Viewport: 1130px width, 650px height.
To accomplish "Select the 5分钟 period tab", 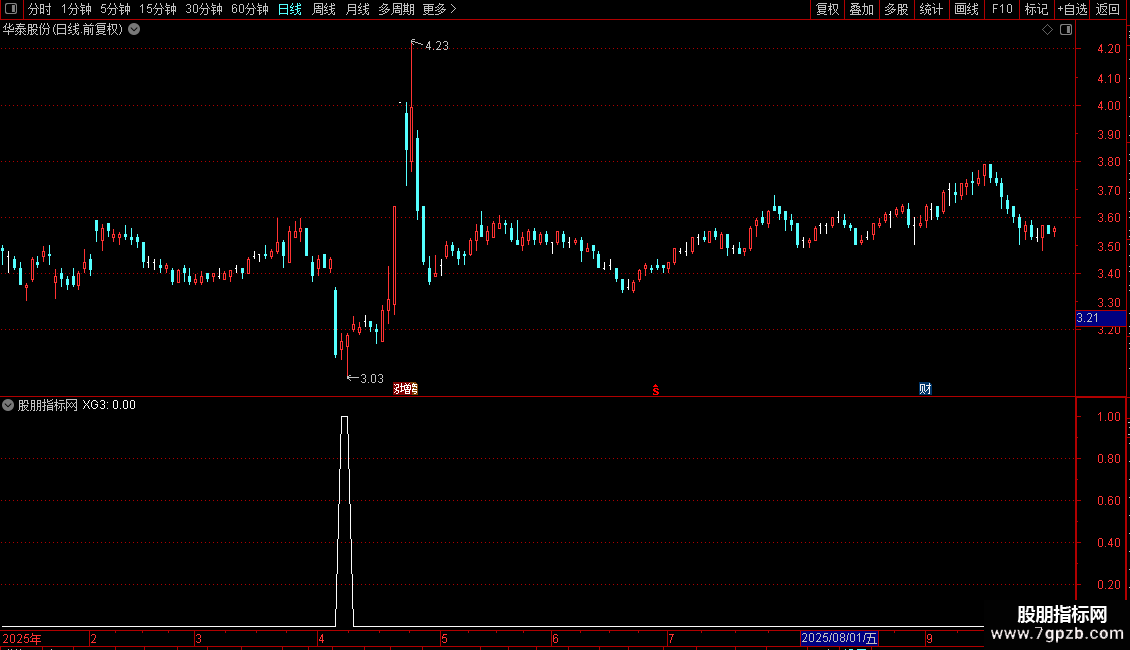I will [115, 9].
